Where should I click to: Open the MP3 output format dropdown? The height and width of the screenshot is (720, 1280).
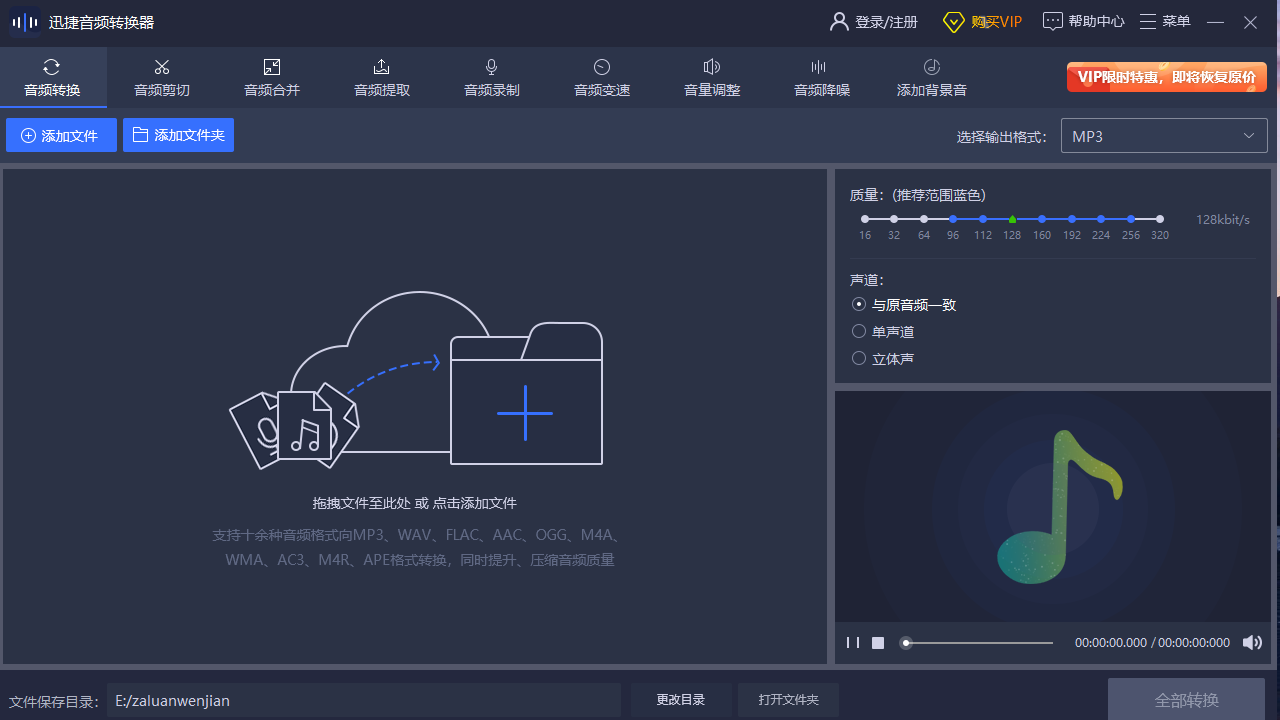pyautogui.click(x=1163, y=135)
